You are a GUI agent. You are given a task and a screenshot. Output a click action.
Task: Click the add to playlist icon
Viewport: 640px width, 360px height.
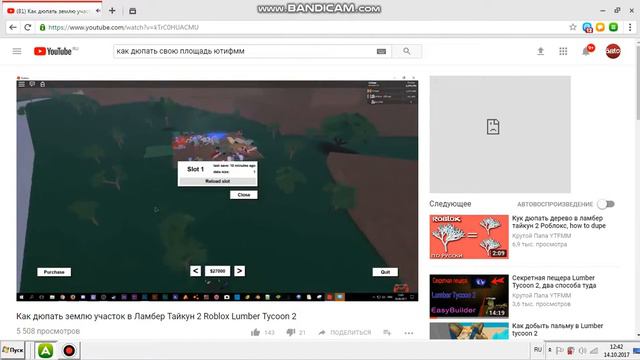click(387, 333)
